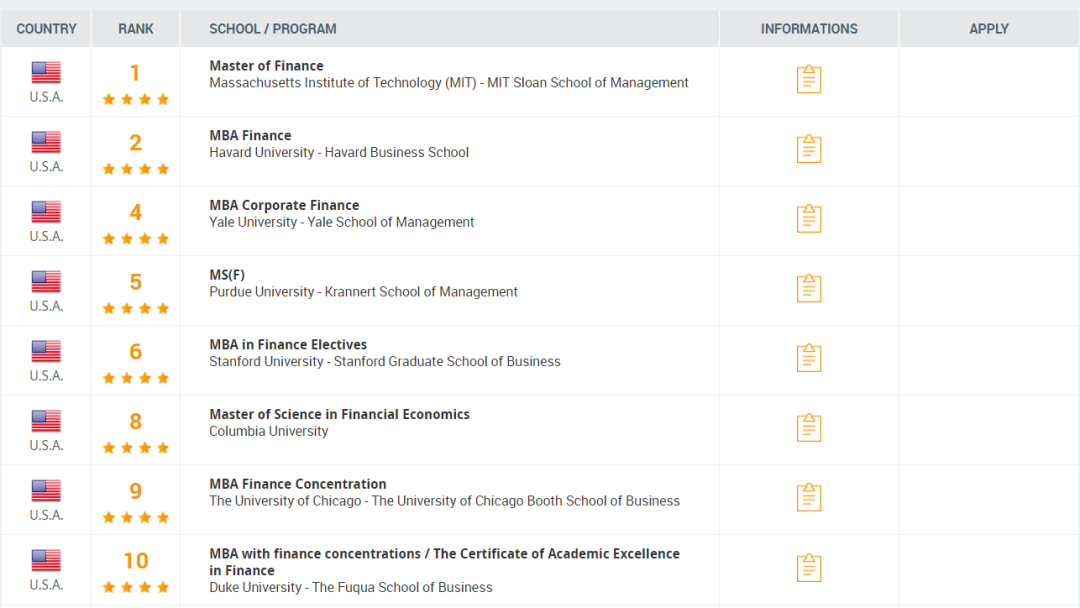
Task: Click the U.S.A. label in the Stanford row
Action: click(46, 376)
